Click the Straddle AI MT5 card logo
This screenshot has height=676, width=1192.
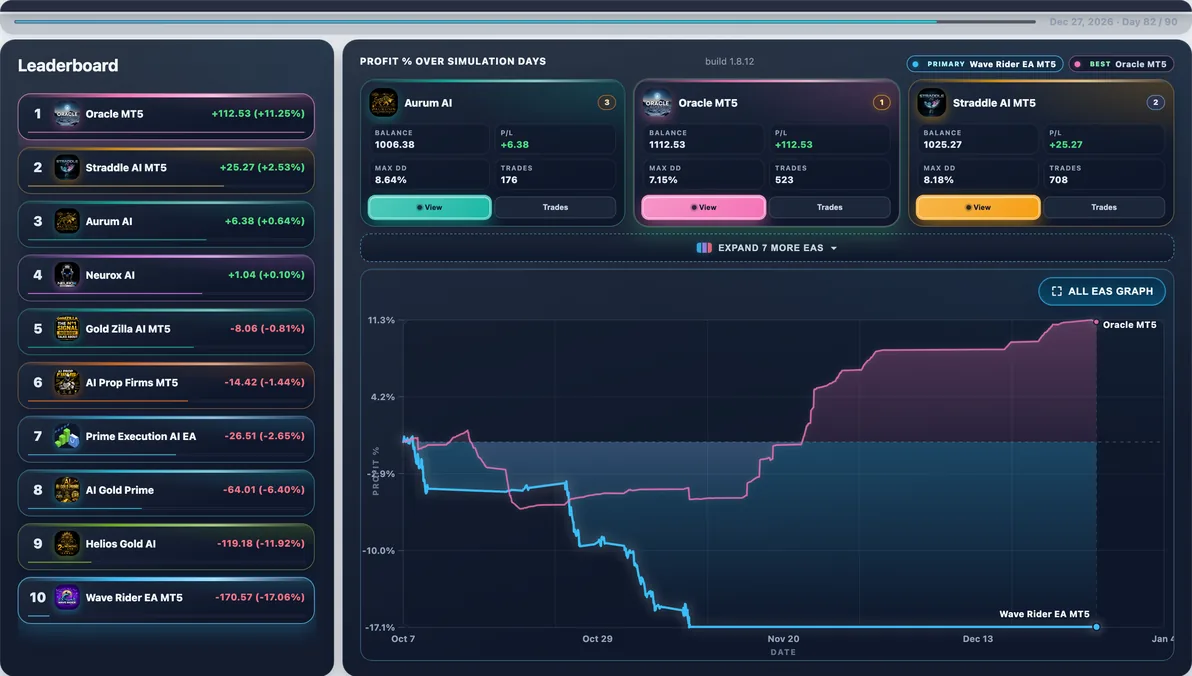coord(931,103)
